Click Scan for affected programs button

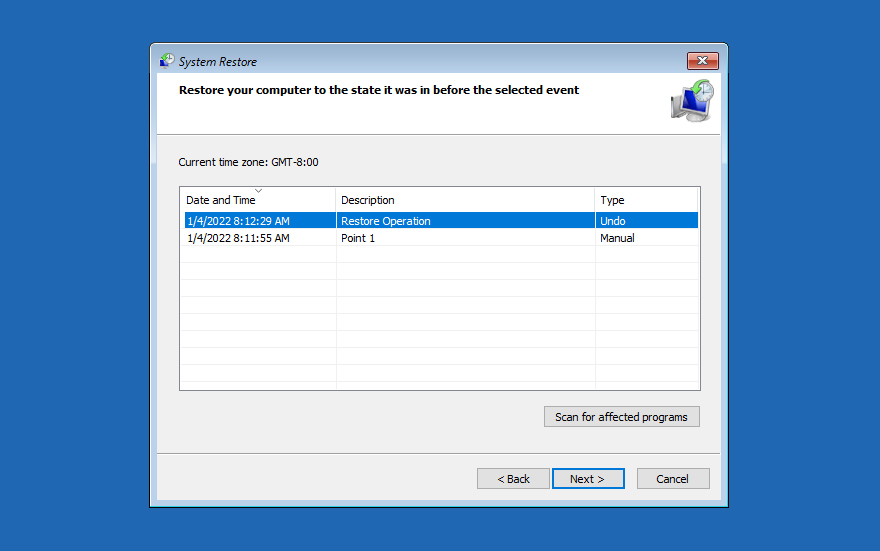(x=622, y=417)
